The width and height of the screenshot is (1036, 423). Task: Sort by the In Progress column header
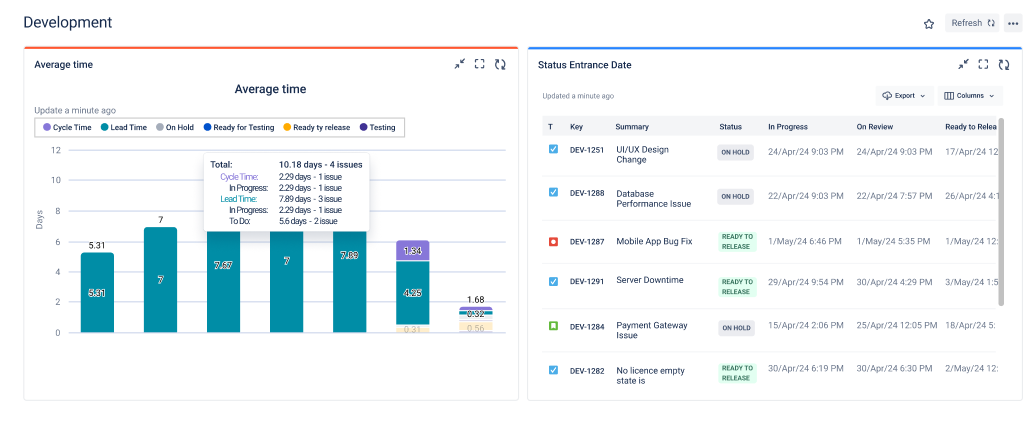788,127
